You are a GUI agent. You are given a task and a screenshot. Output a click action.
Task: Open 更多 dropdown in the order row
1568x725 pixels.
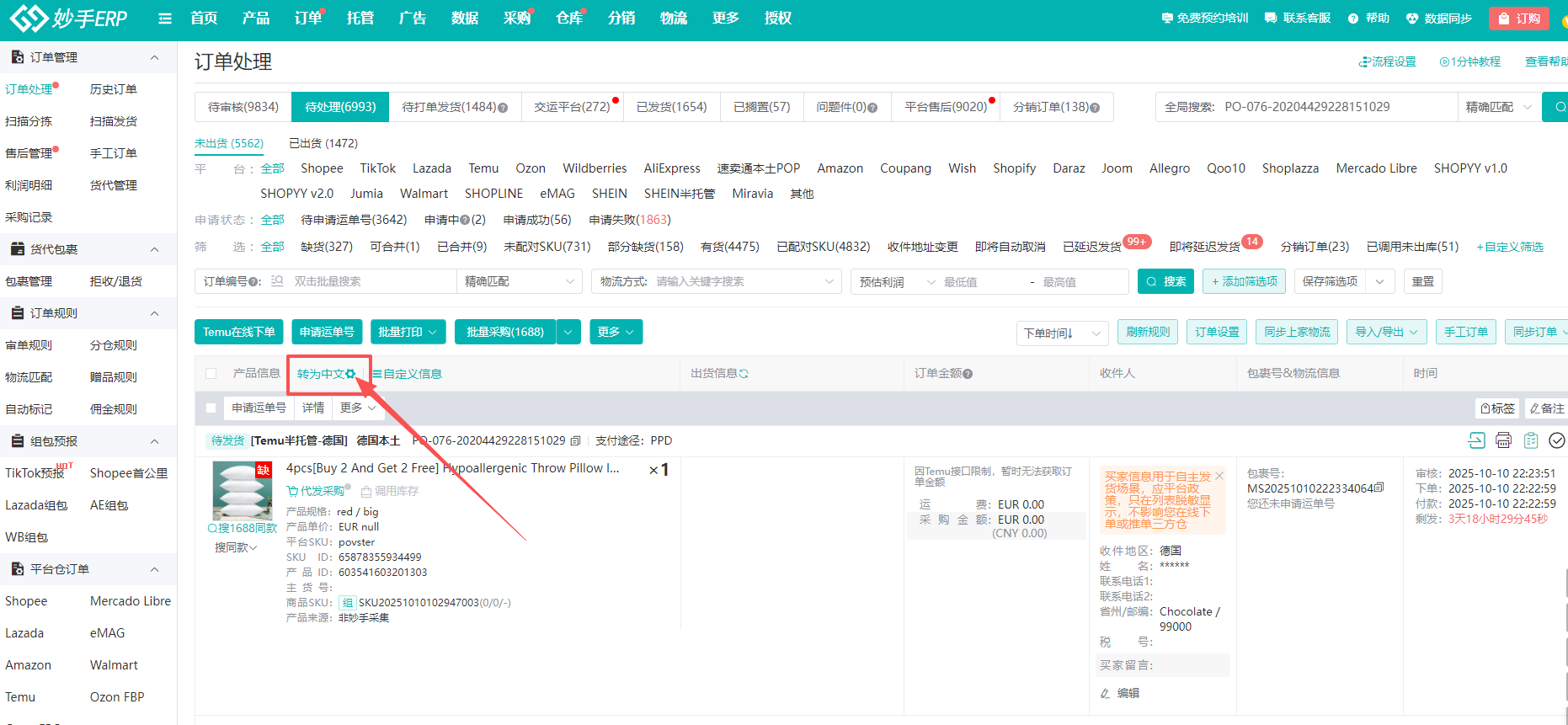pos(358,408)
